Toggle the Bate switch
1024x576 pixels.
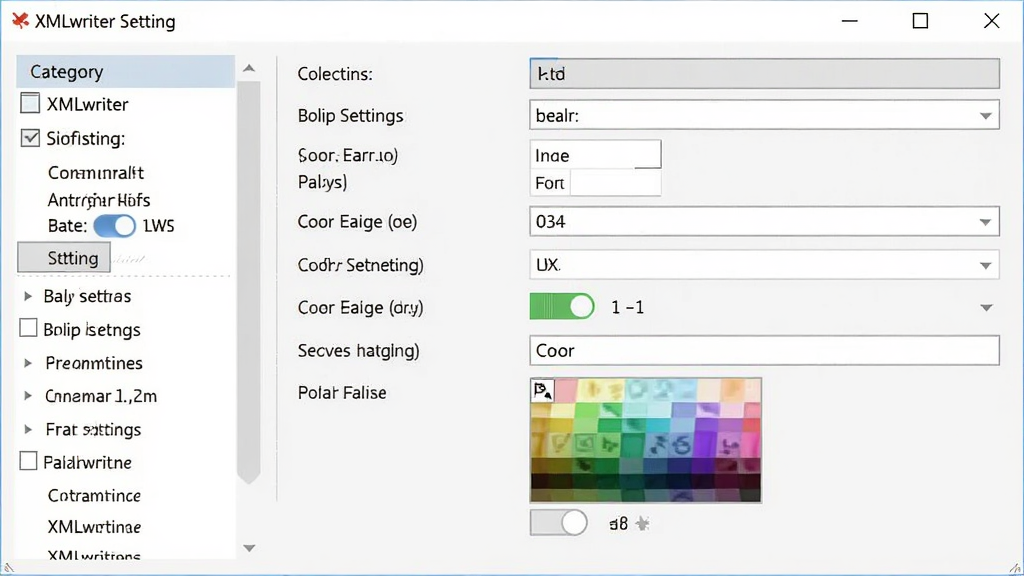pos(114,226)
